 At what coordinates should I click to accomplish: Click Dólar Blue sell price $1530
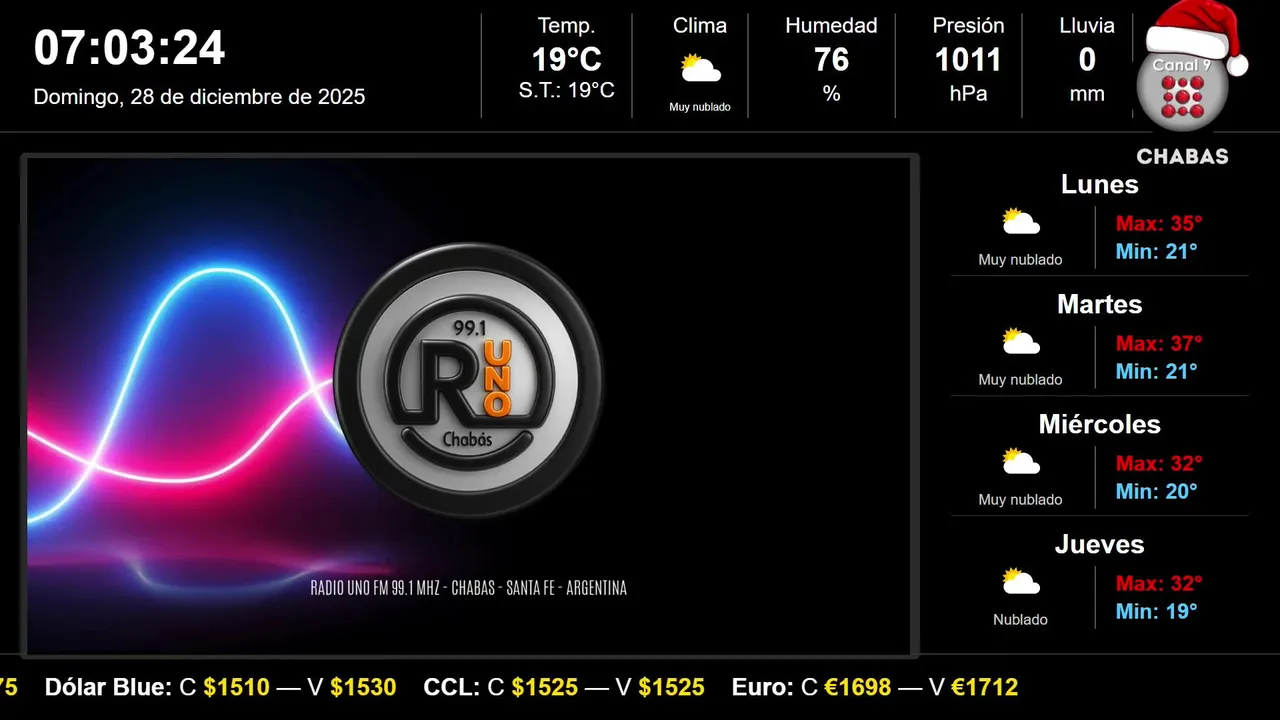(x=364, y=687)
